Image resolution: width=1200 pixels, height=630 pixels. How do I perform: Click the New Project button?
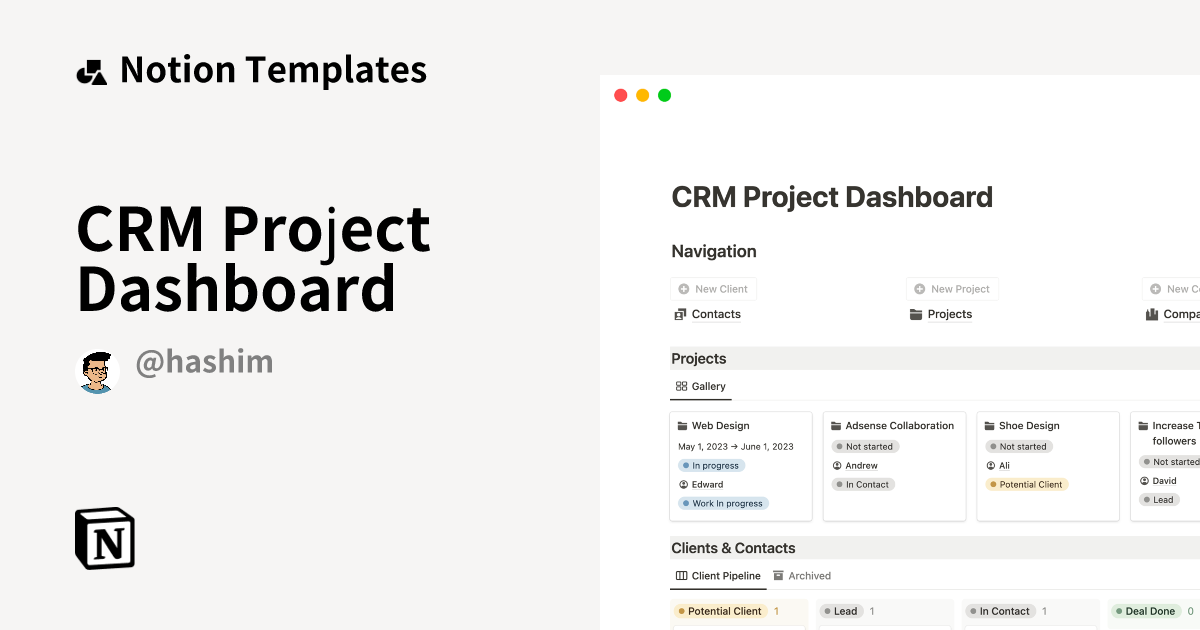pyautogui.click(x=952, y=288)
